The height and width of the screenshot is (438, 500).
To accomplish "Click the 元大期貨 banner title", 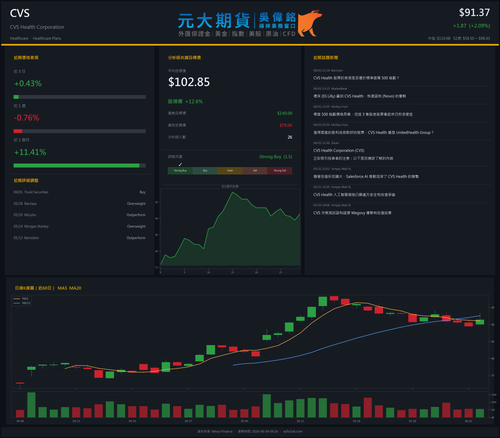I will pos(214,21).
